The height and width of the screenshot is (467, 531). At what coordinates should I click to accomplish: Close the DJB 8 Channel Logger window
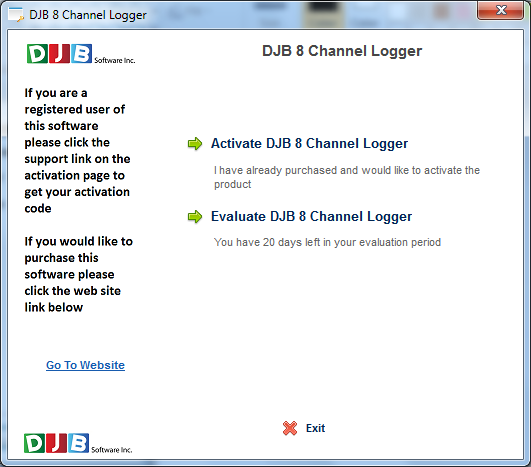point(501,10)
